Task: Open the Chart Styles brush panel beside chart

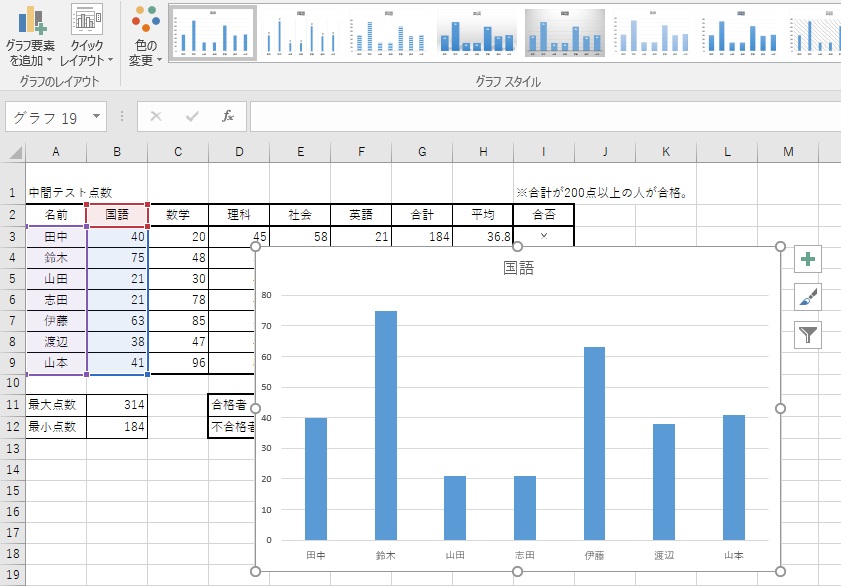Action: point(806,296)
